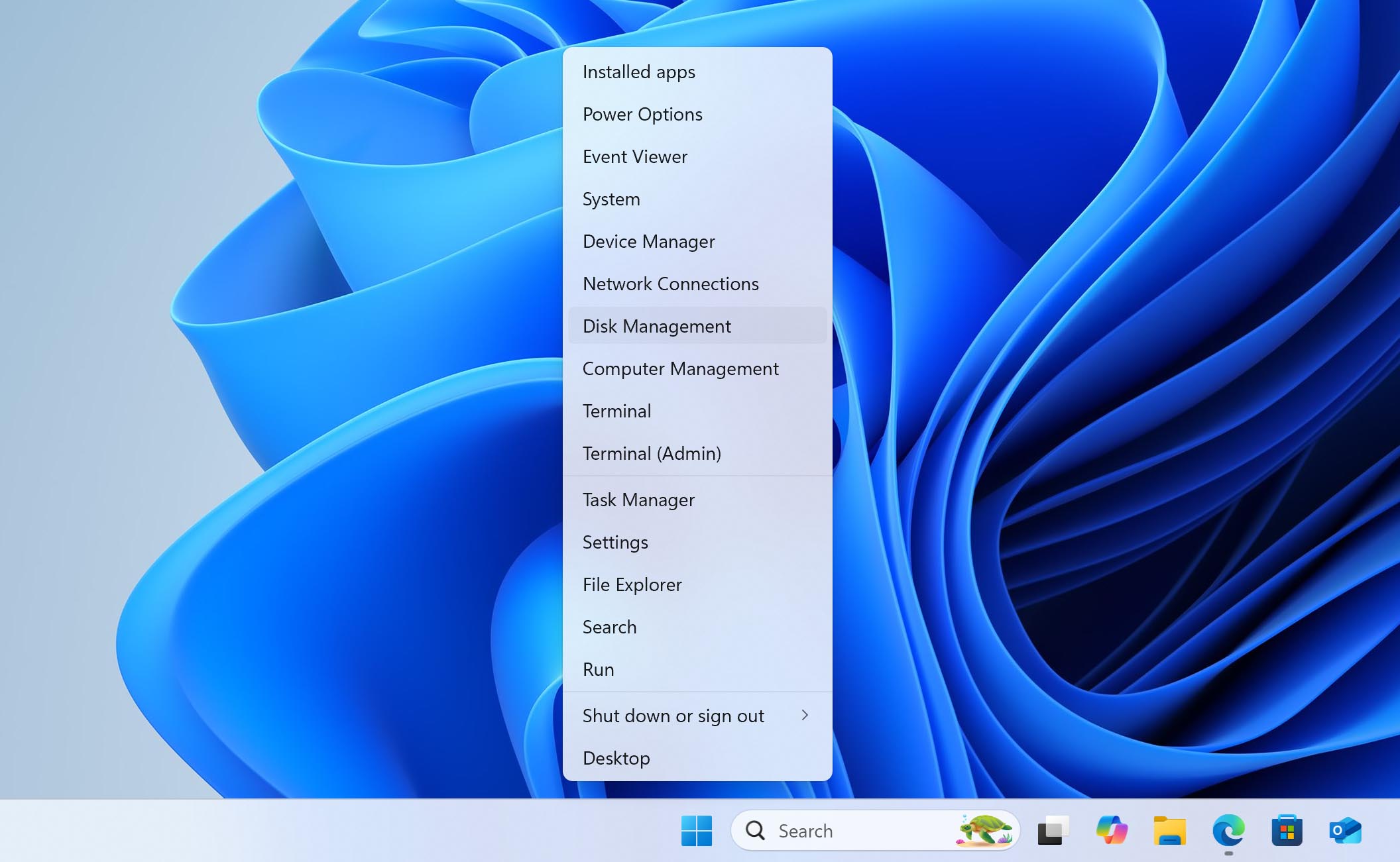Open Event Viewer menu entry
The width and height of the screenshot is (1400, 862).
tap(697, 156)
